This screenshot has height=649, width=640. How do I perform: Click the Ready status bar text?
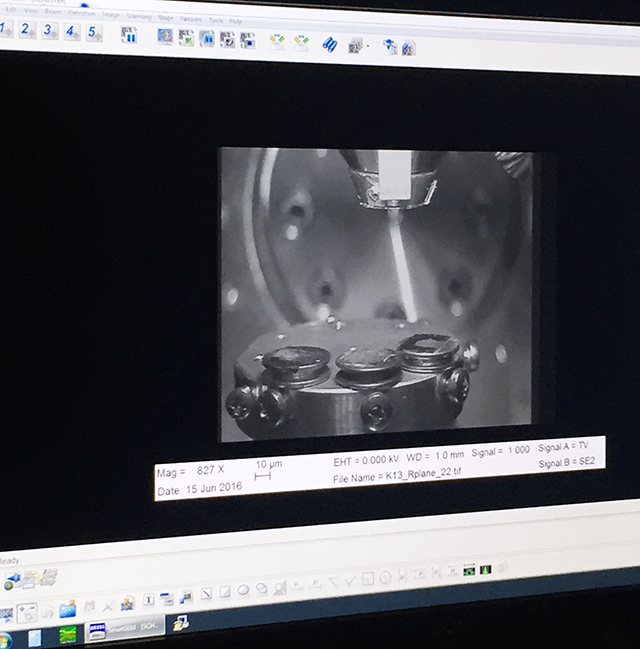click(9, 561)
